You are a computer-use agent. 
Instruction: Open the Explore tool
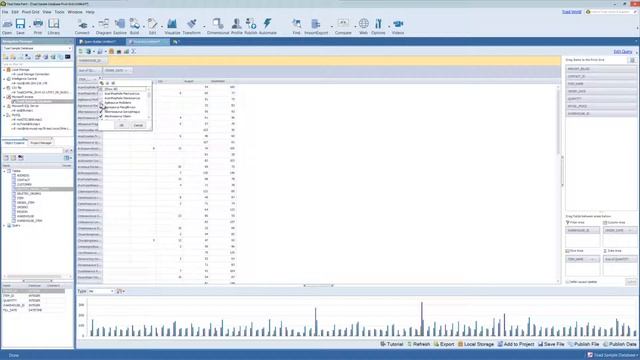pyautogui.click(x=120, y=27)
